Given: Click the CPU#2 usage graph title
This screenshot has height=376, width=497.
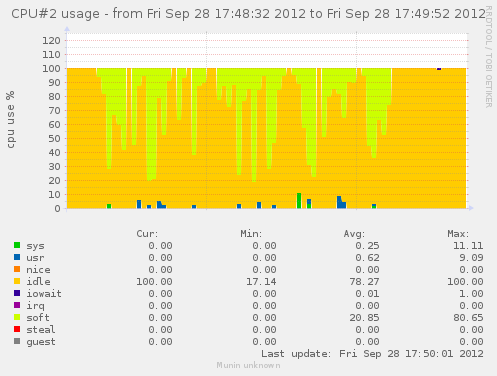Looking at the screenshot, I should tap(248, 14).
